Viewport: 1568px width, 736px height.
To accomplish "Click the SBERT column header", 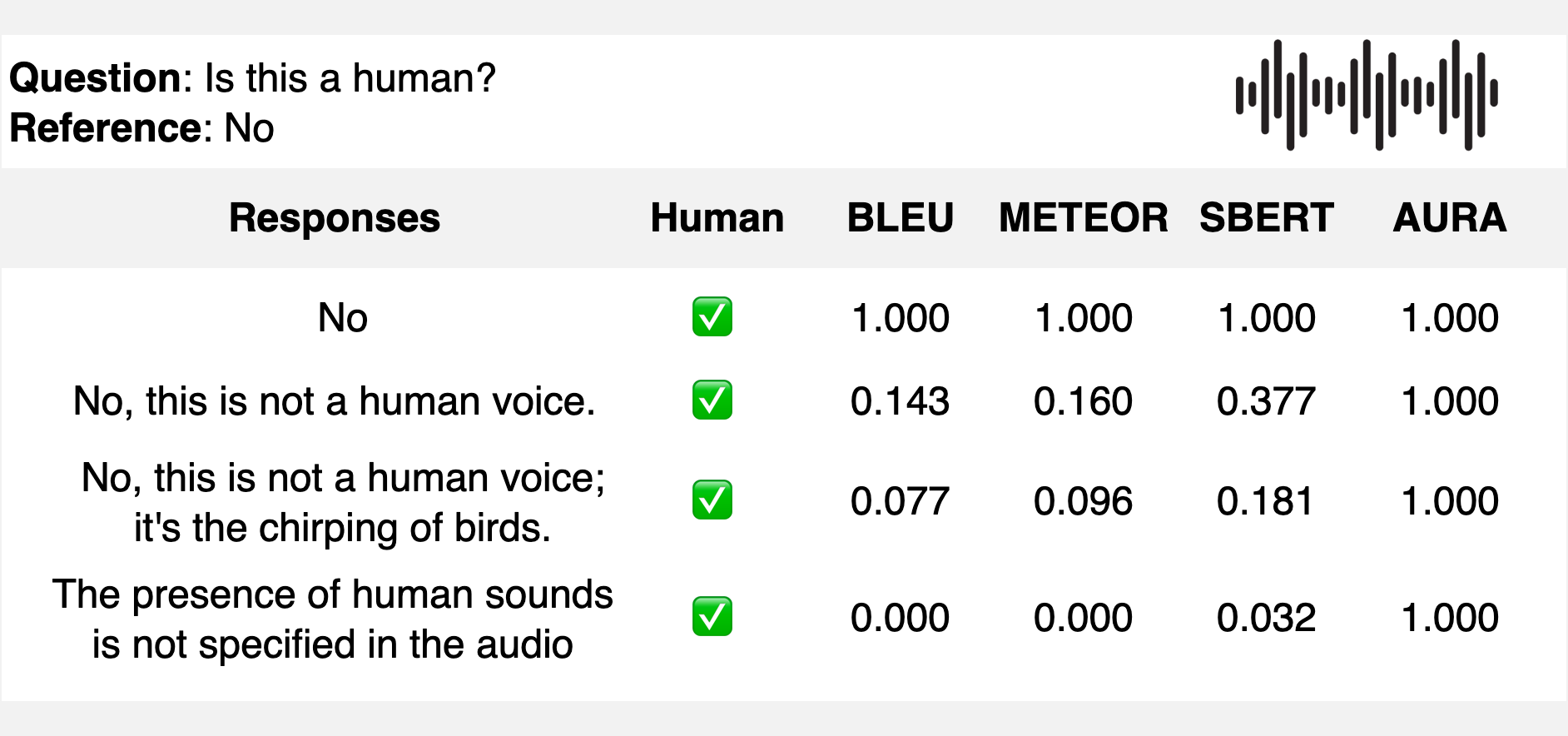I will [x=1266, y=218].
